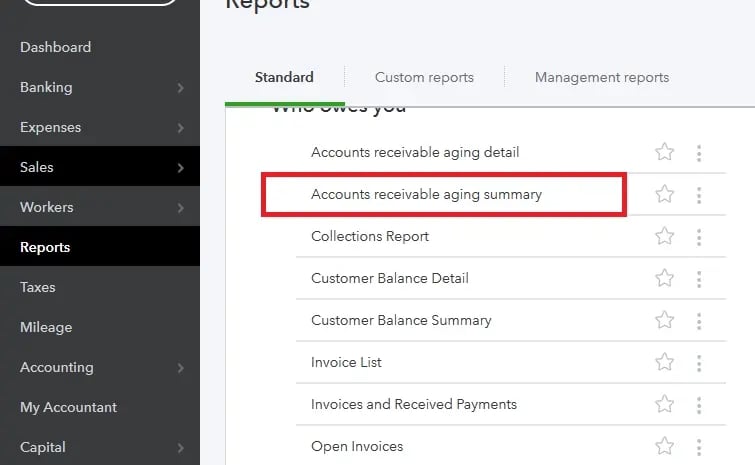This screenshot has height=465, width=755.
Task: Star the Invoice List report
Action: pos(664,362)
